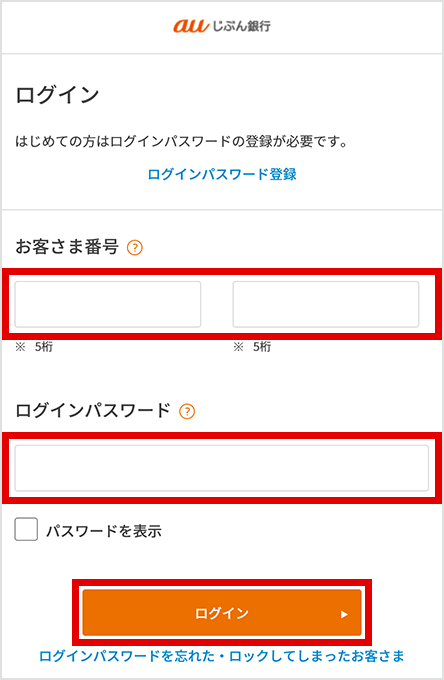Submit with the orange ログイン button
Image resolution: width=444 pixels, height=680 pixels.
(x=222, y=613)
